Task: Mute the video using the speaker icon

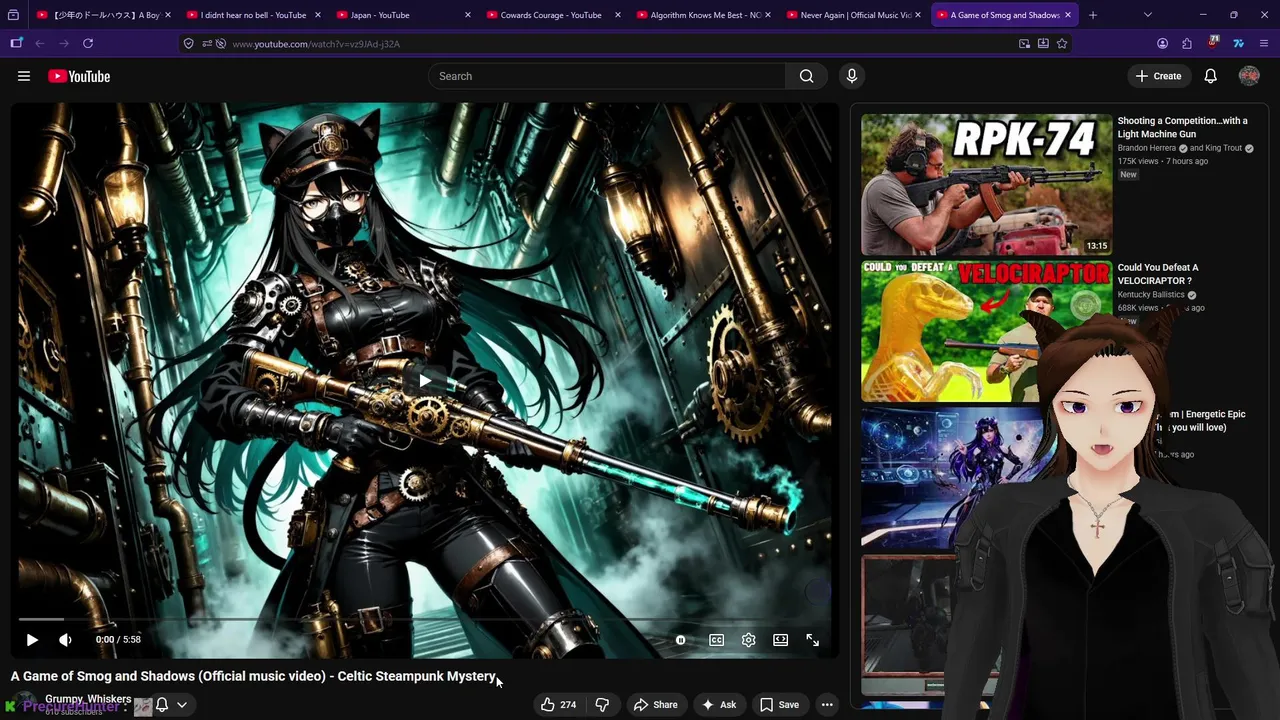Action: (x=65, y=640)
